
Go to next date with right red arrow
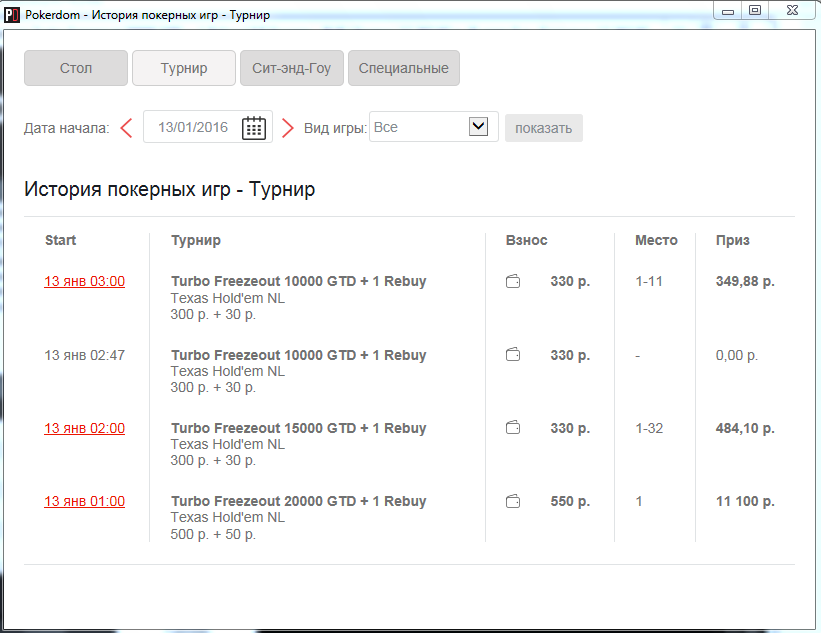tap(287, 128)
